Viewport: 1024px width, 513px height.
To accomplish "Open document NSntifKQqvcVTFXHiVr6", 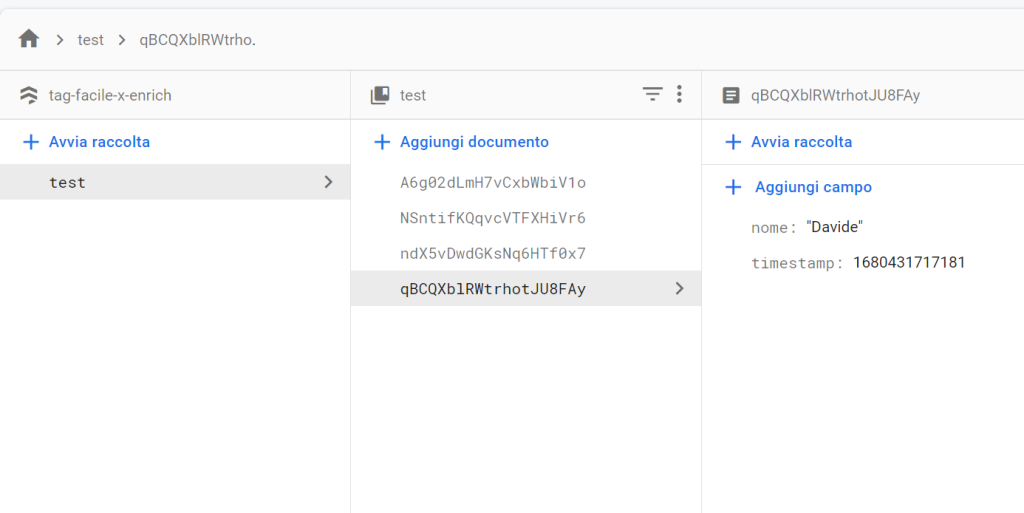I will tap(526, 218).
